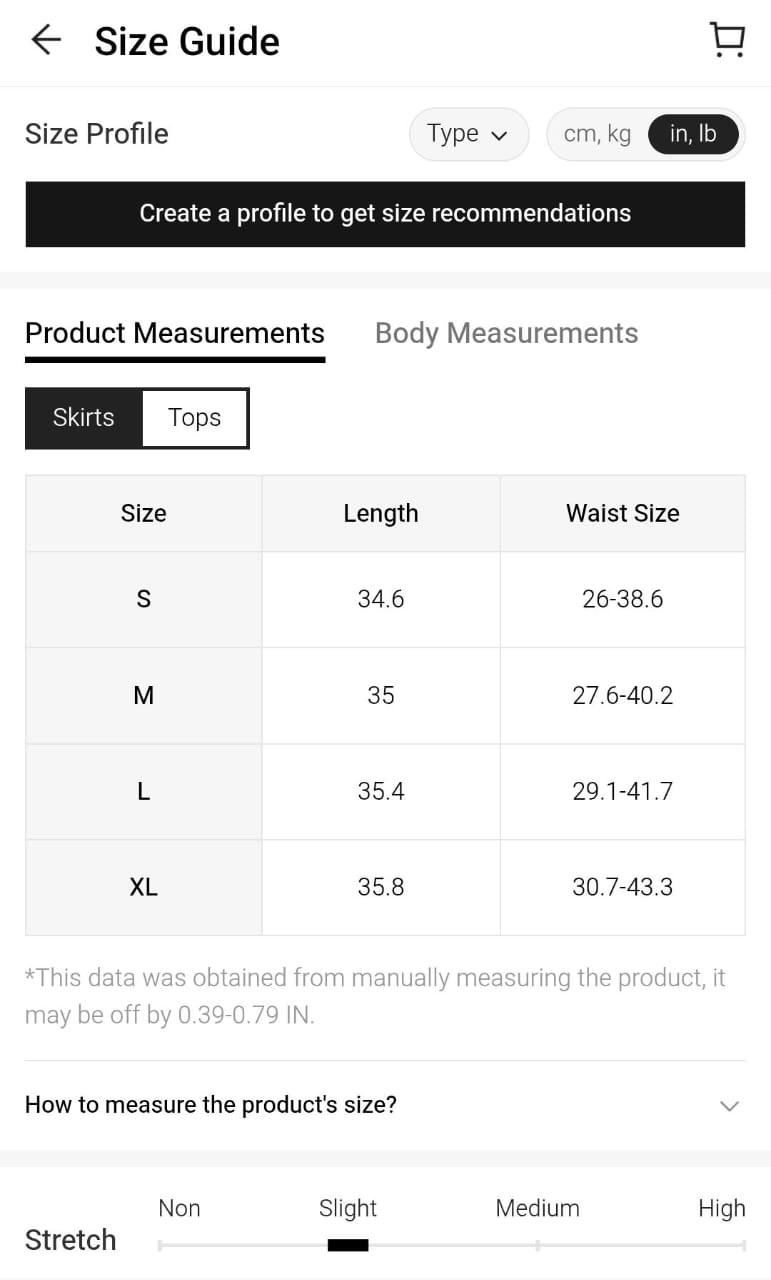This screenshot has height=1280, width=771.
Task: Select the XL size row
Action: pos(143,887)
